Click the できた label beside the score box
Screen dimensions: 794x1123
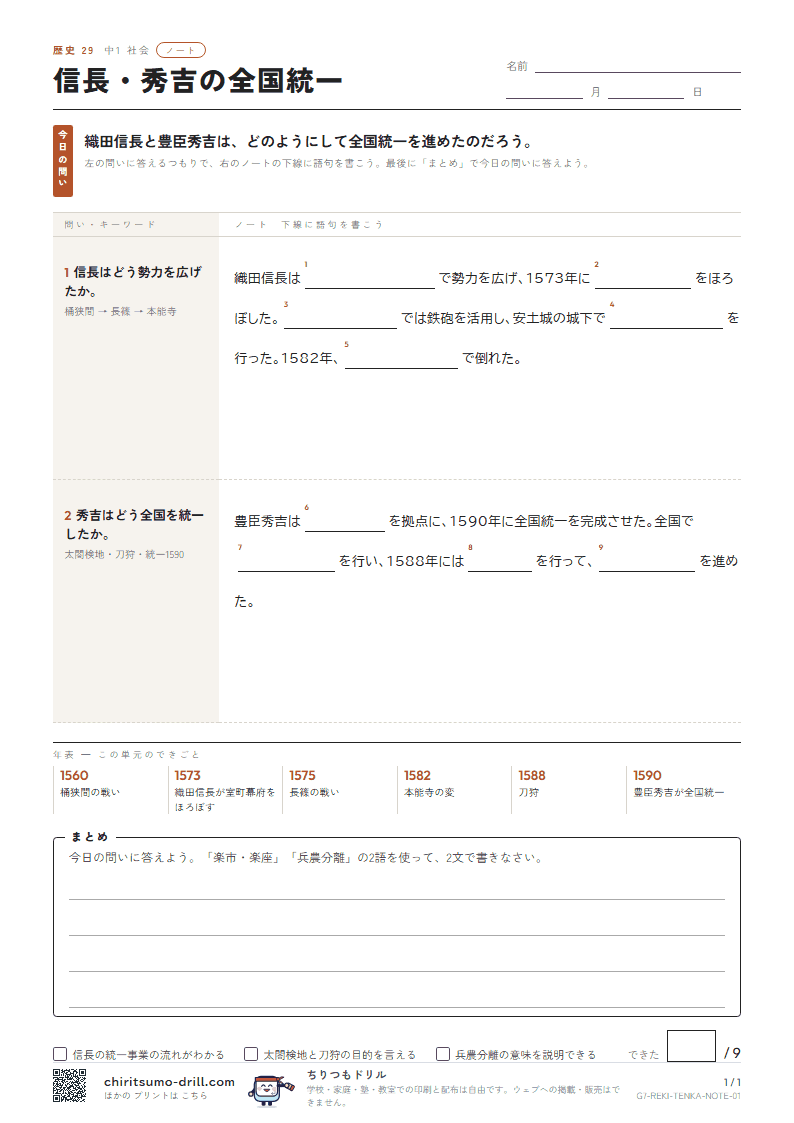644,1054
